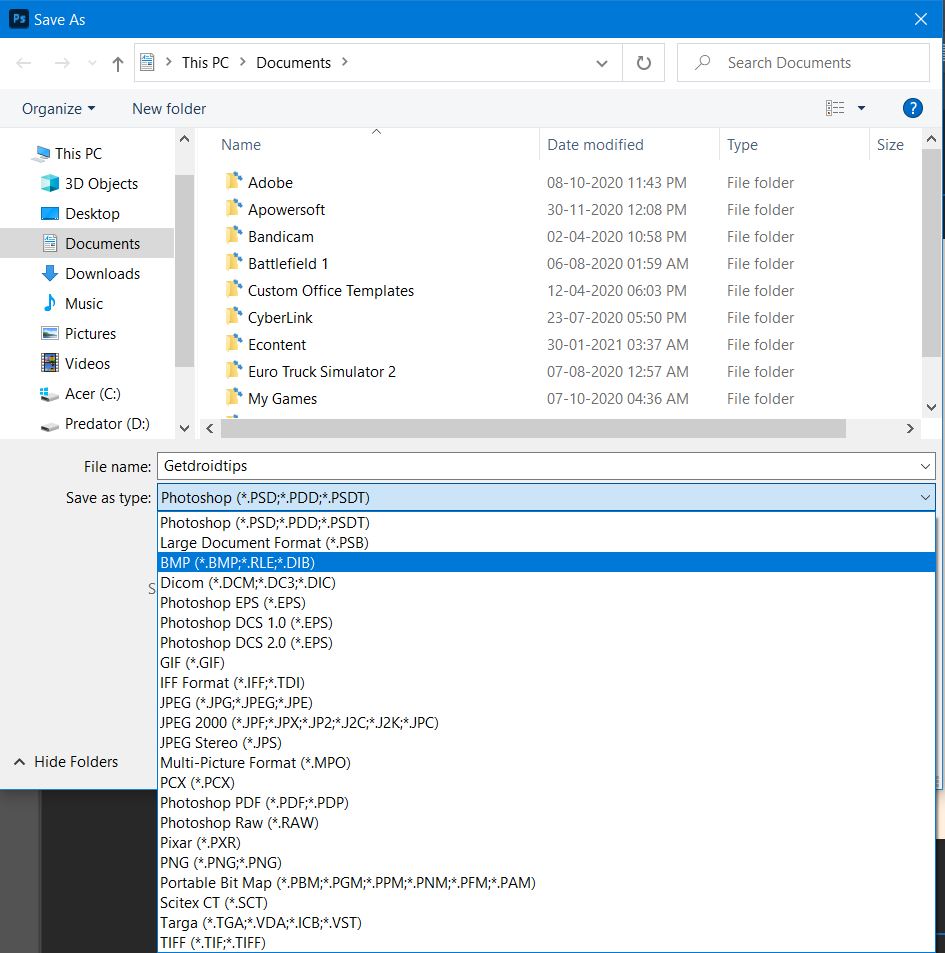The height and width of the screenshot is (953, 945).
Task: Refresh the Documents folder listing
Action: pyautogui.click(x=644, y=63)
